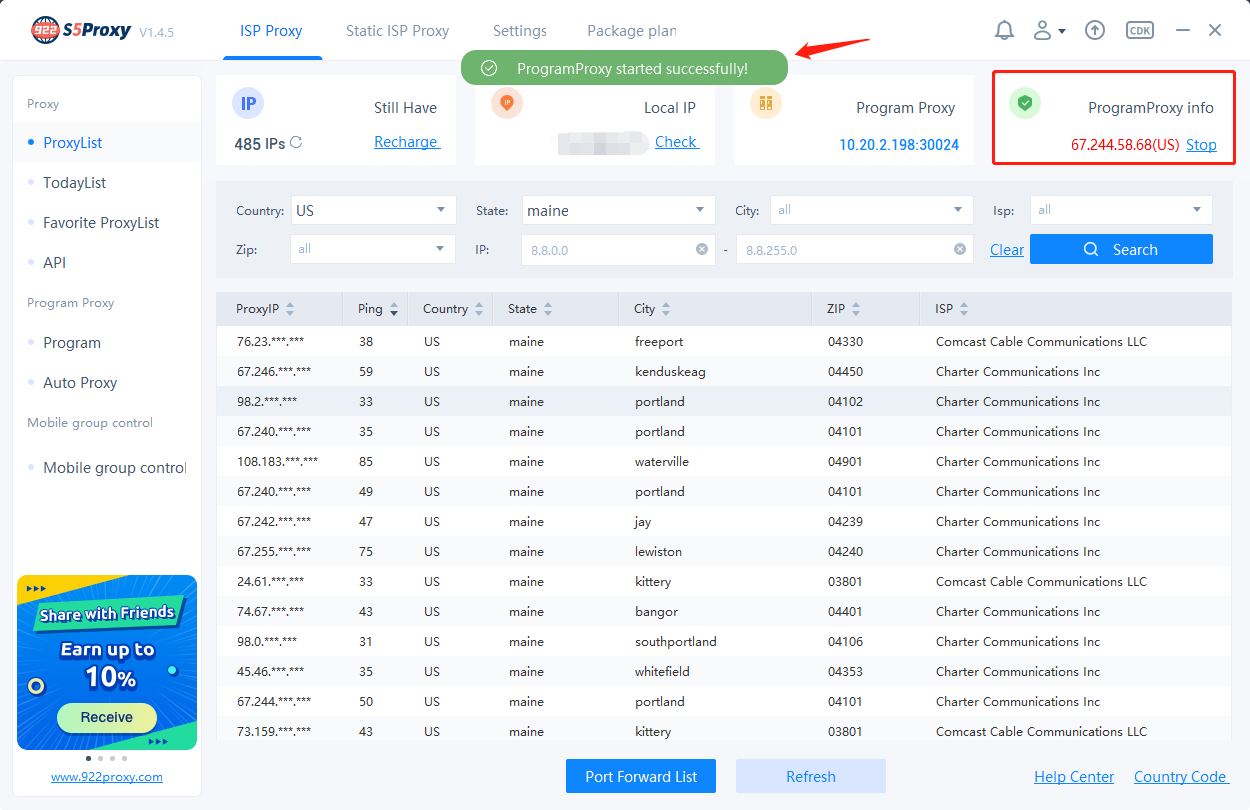Click the Local IP orange icon
The width and height of the screenshot is (1250, 810).
click(507, 103)
